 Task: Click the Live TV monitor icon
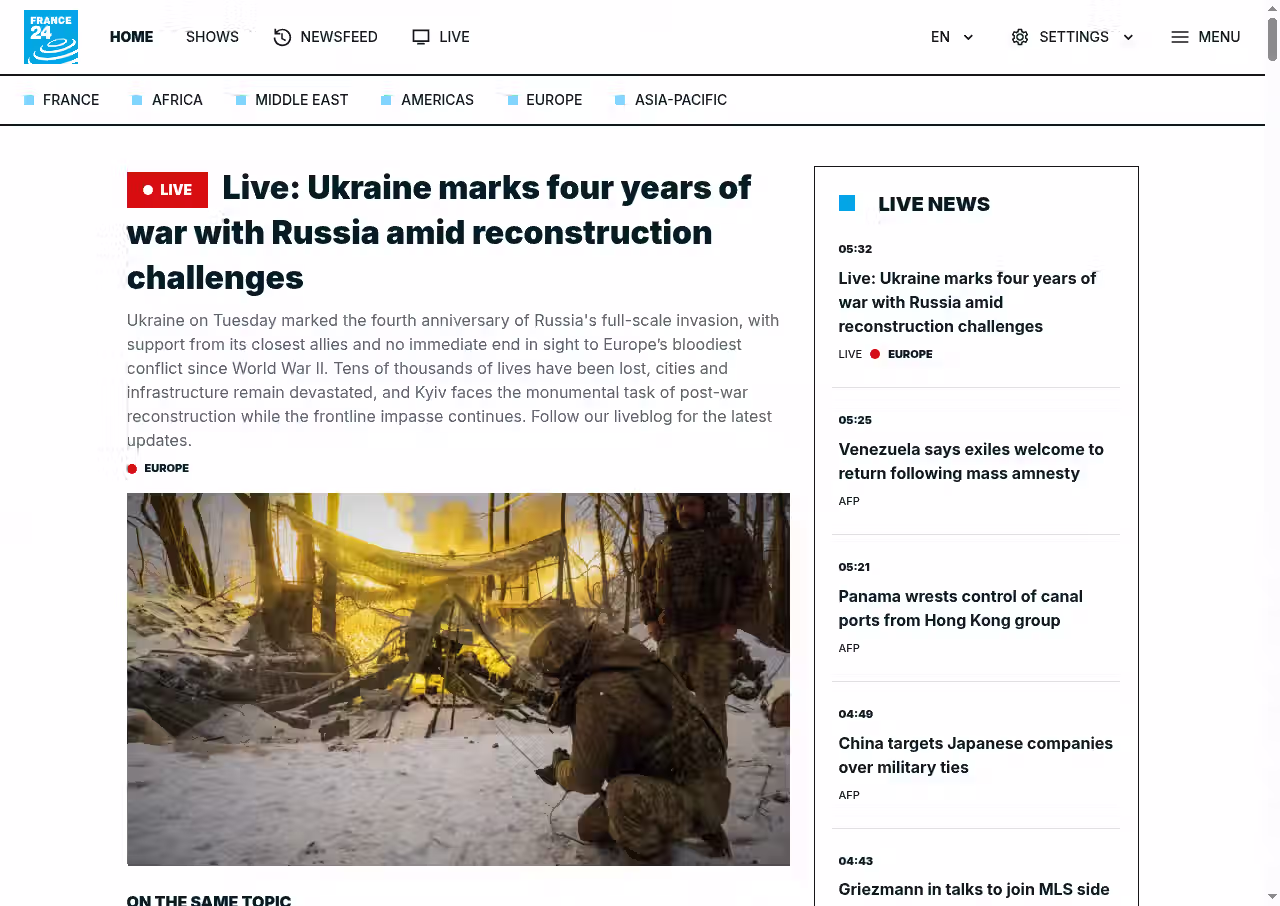click(421, 37)
